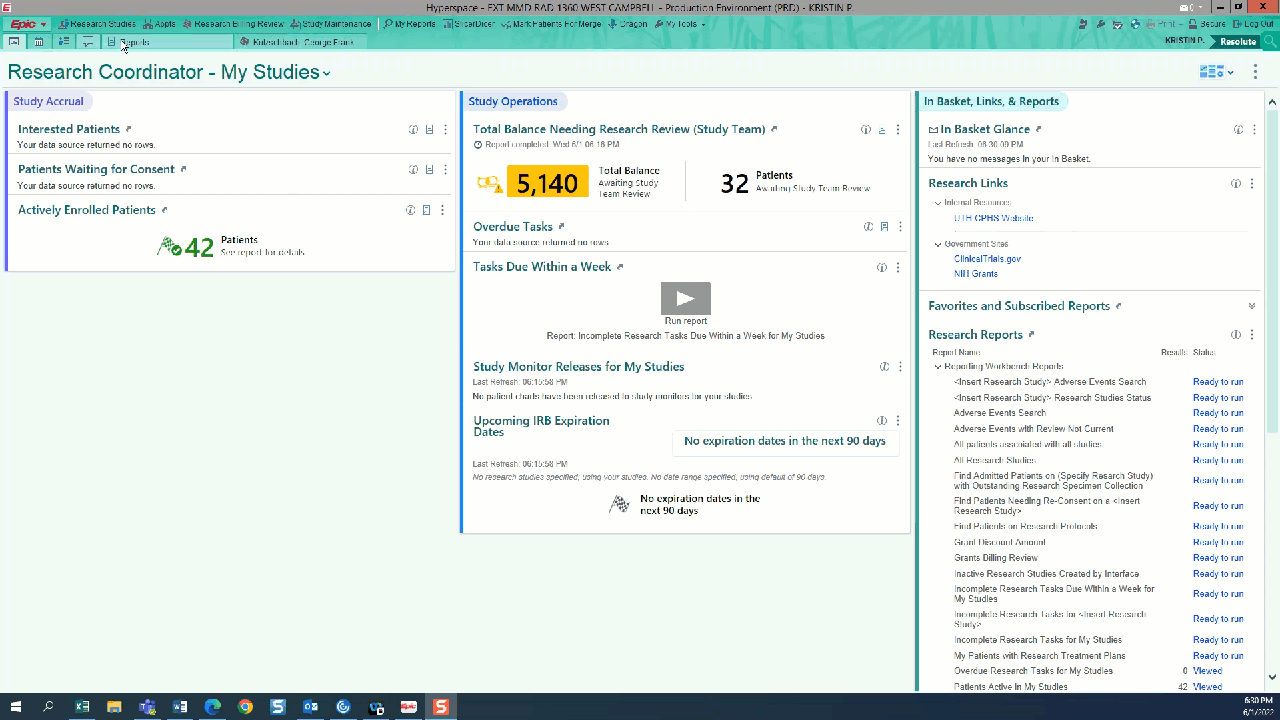Click the search magnifier next to Resolute
This screenshot has width=1280, height=720.
point(1270,42)
